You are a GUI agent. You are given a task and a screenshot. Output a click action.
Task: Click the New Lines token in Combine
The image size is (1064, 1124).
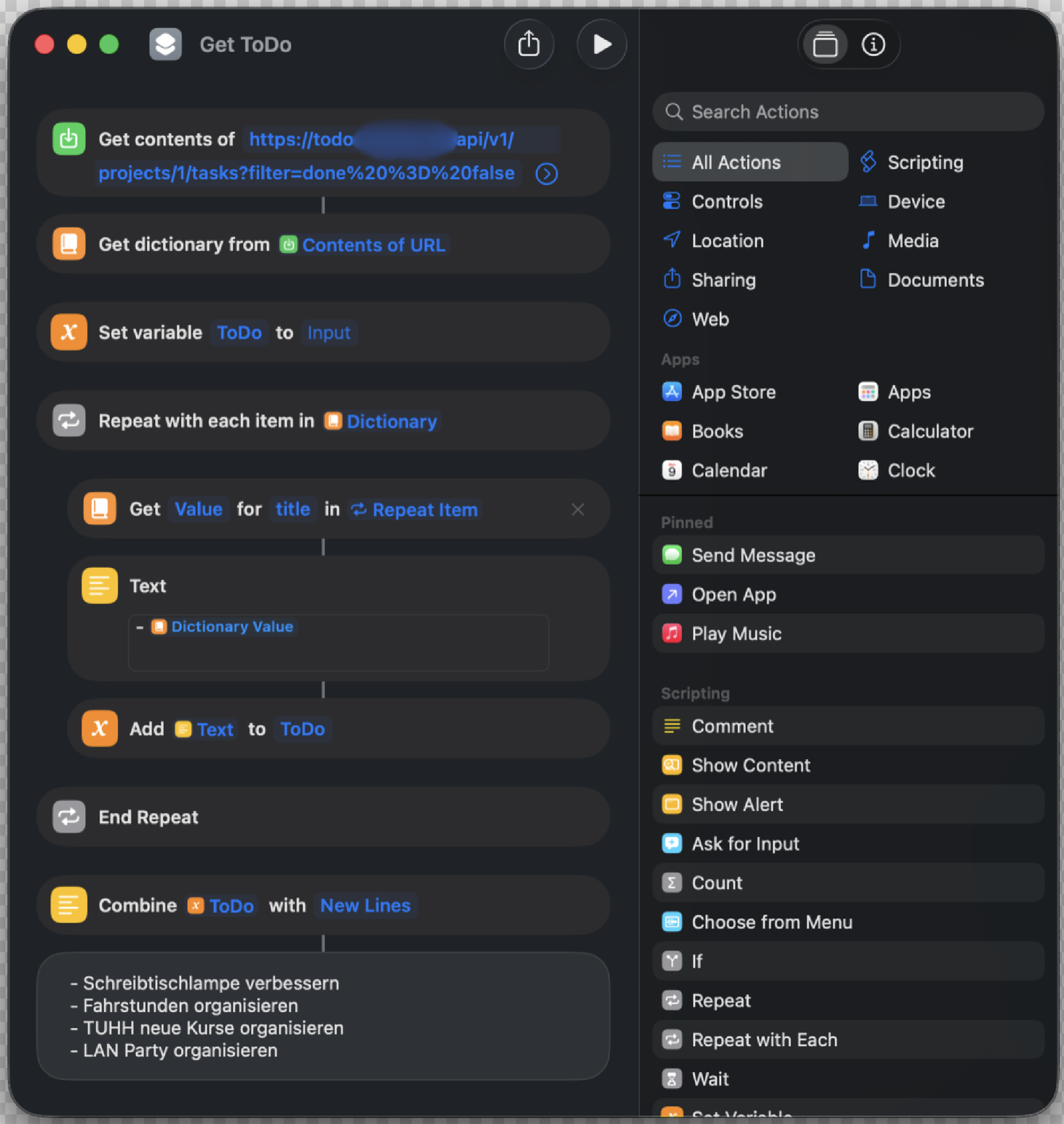click(365, 906)
